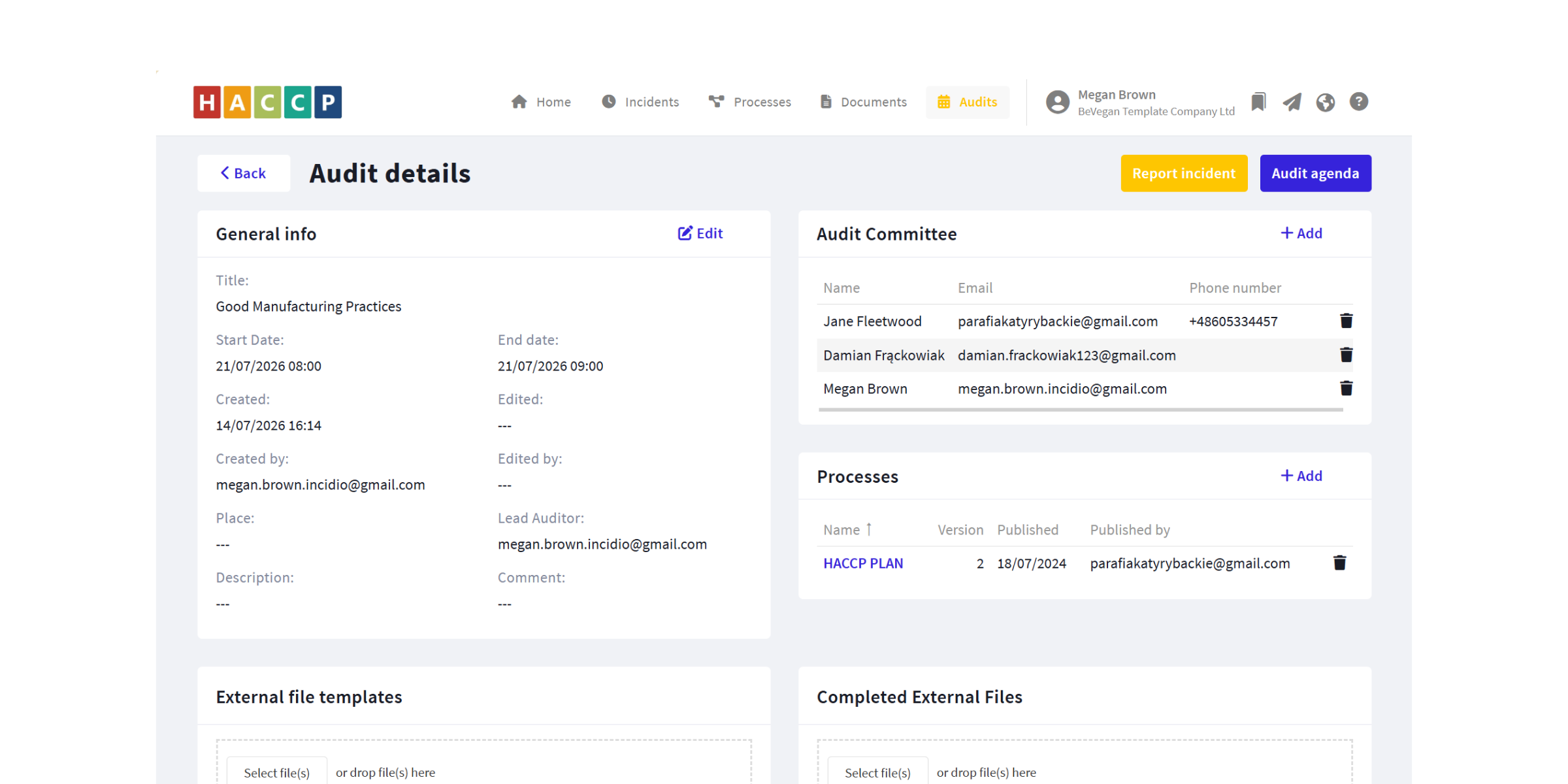
Task: Delete Jane Fleetwood from committee
Action: coord(1346,321)
